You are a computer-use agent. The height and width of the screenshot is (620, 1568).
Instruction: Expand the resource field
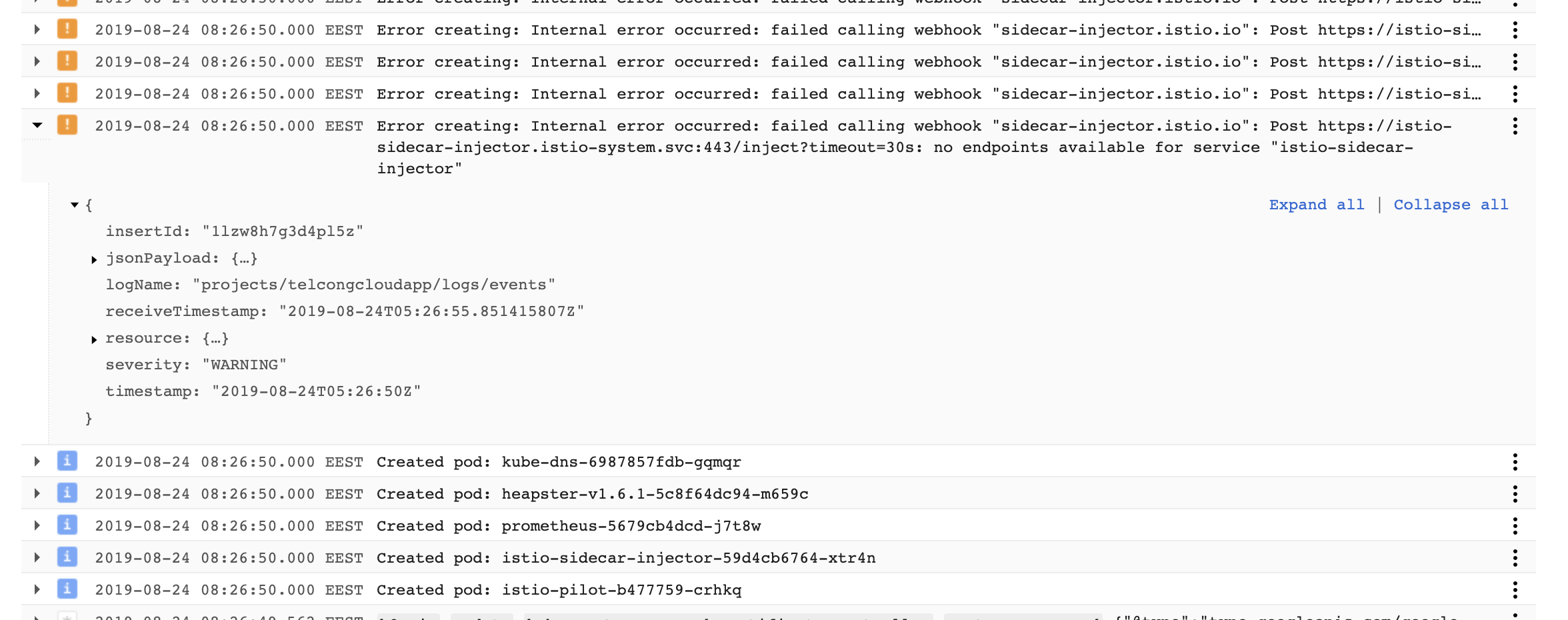pyautogui.click(x=94, y=339)
